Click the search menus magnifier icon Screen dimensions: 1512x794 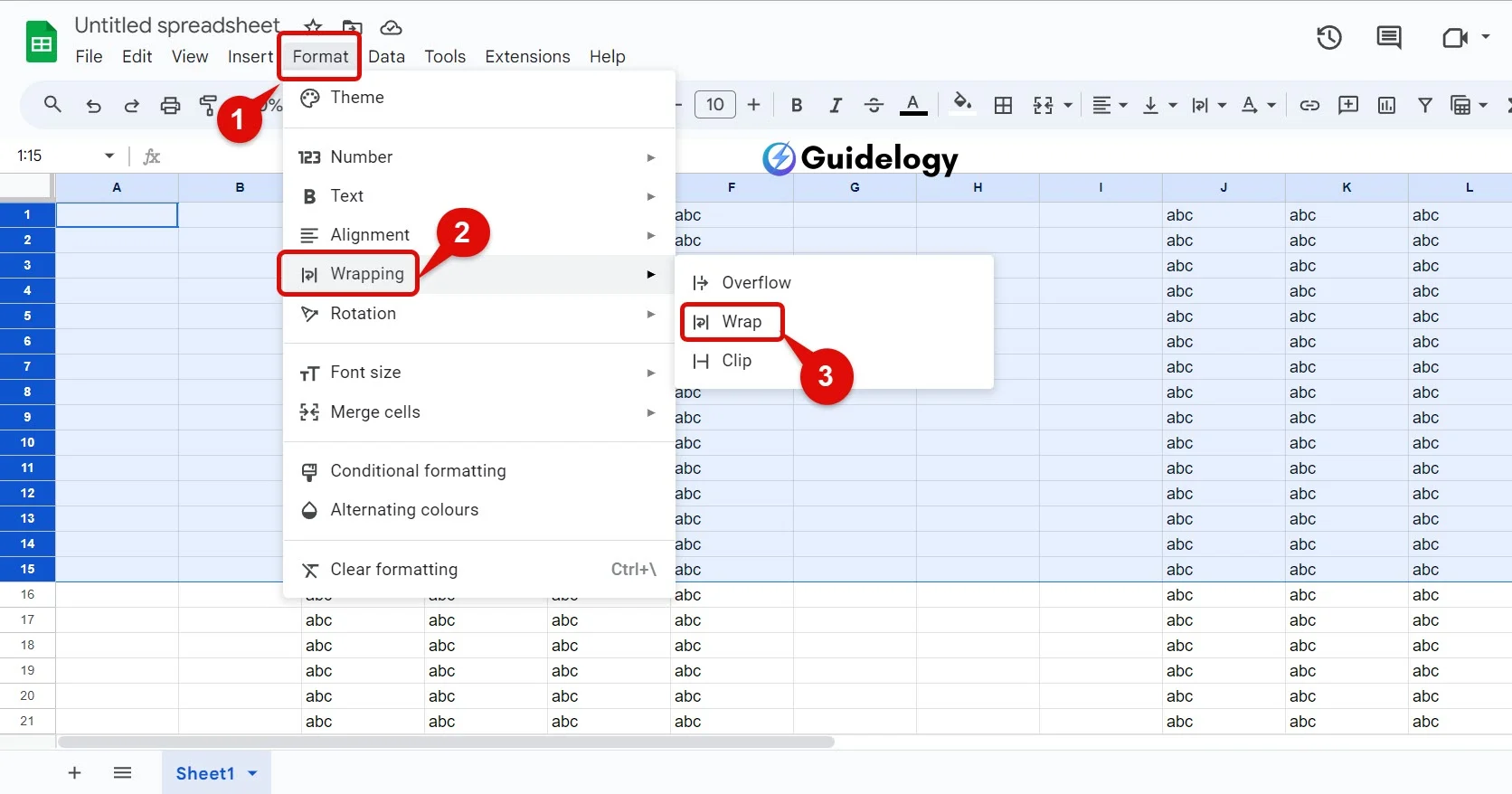coord(52,105)
